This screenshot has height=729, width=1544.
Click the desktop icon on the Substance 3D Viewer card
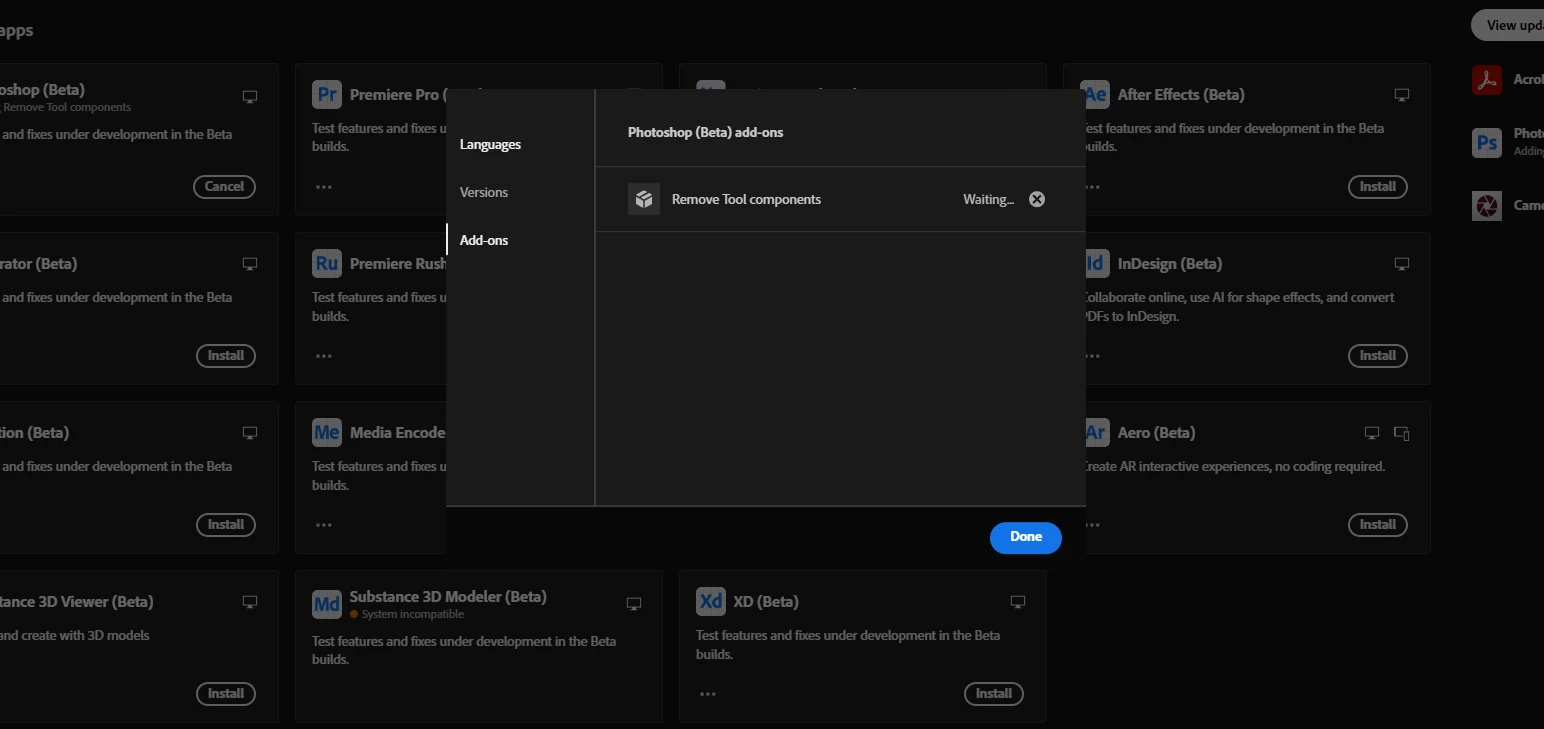(x=250, y=602)
